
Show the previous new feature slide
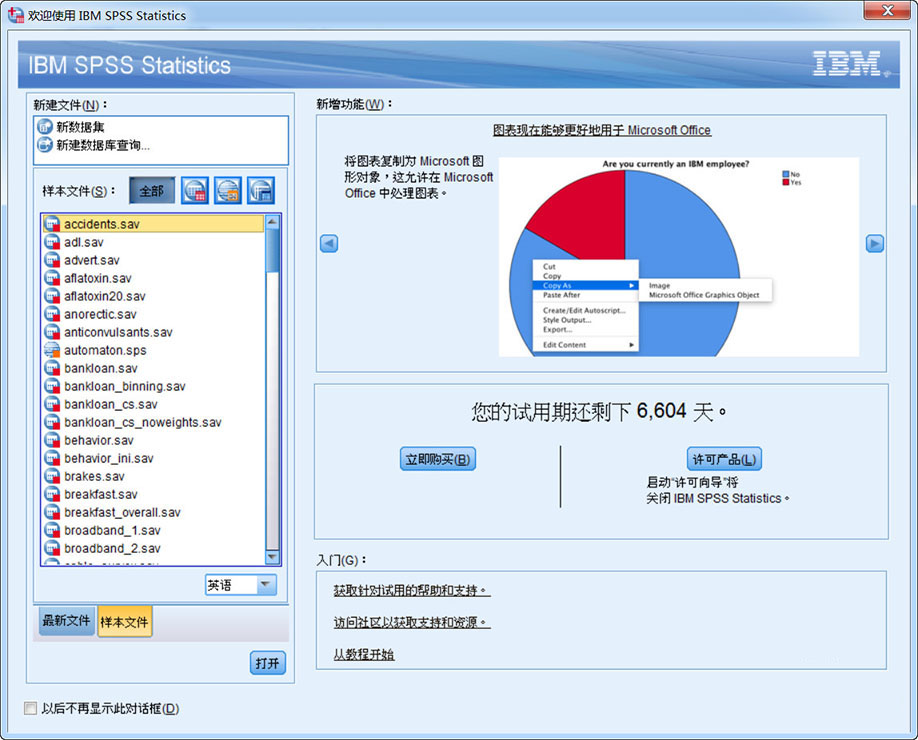point(329,243)
